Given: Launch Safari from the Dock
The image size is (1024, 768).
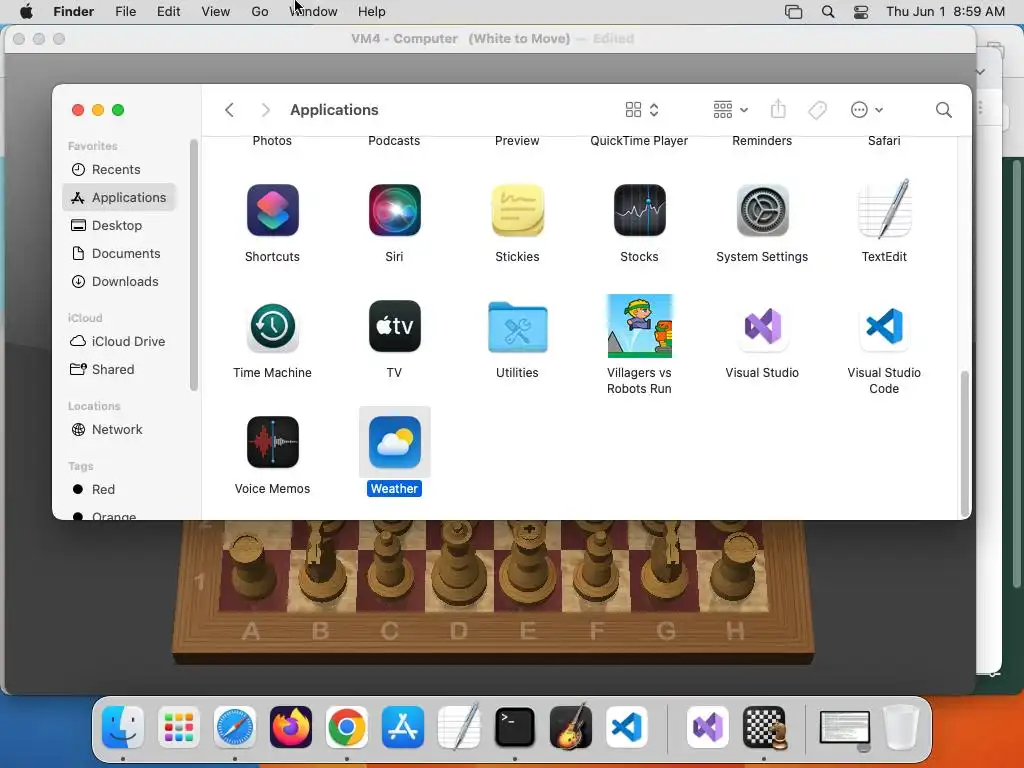Looking at the screenshot, I should coord(234,727).
